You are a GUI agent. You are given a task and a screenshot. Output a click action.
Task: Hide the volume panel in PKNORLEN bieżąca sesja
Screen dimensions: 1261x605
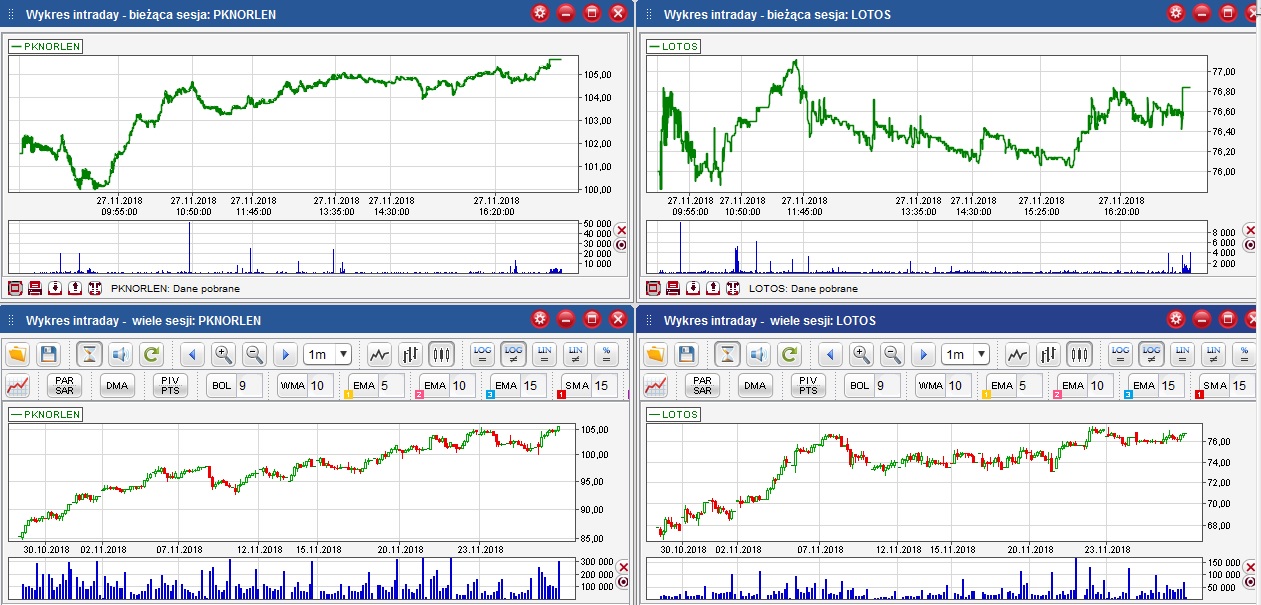tap(621, 230)
